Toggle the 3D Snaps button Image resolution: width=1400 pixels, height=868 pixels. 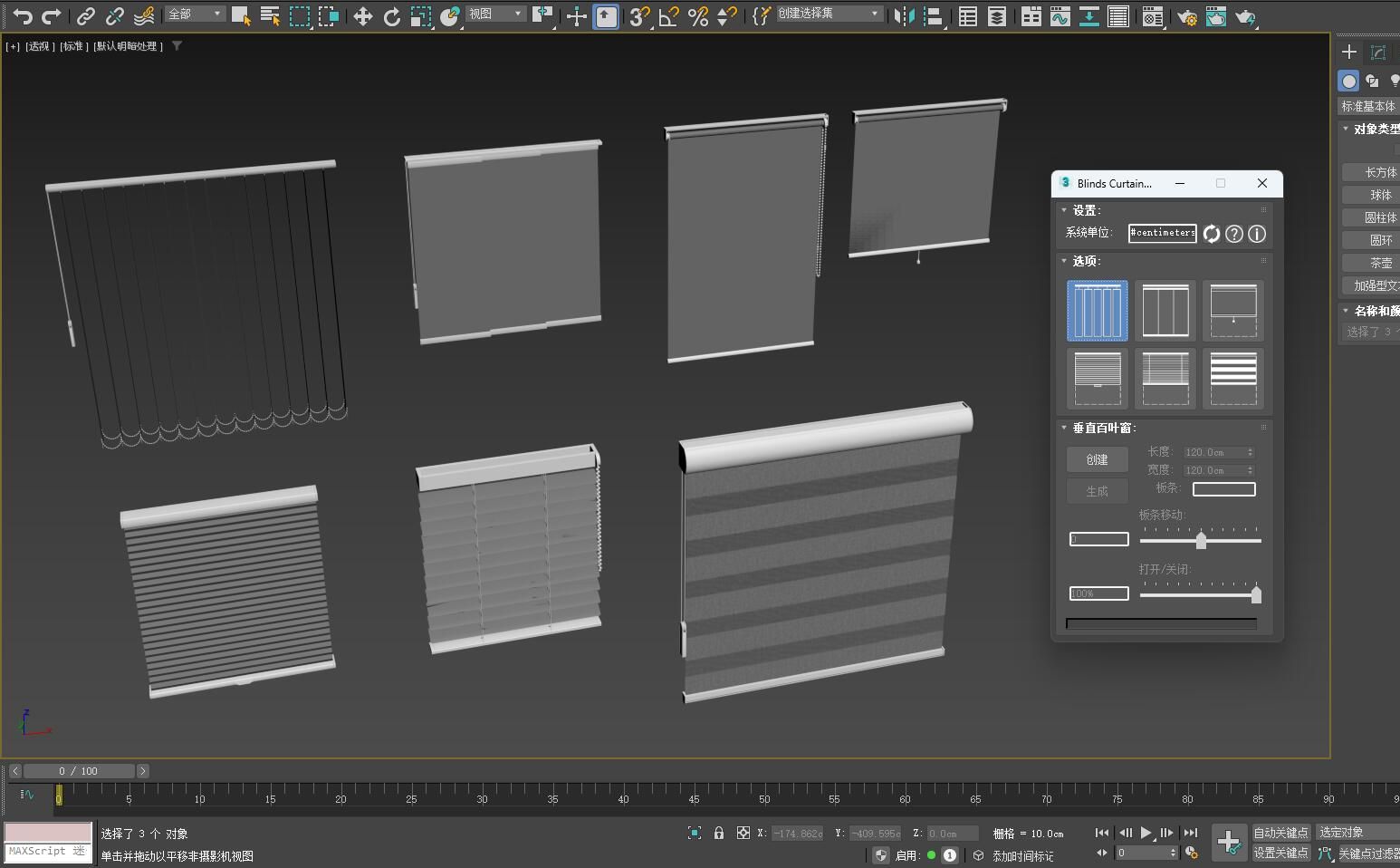(x=639, y=15)
